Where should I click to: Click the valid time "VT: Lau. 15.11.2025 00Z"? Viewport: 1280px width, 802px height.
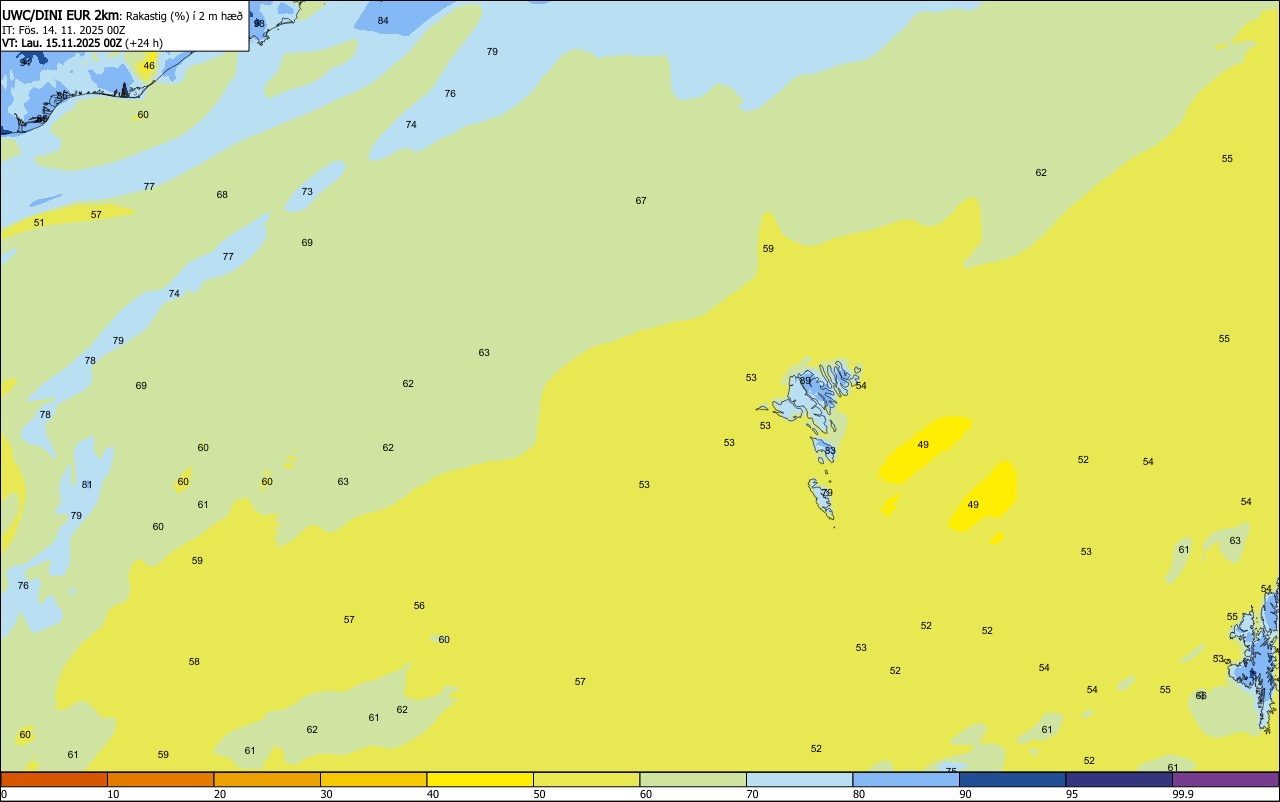pos(62,43)
